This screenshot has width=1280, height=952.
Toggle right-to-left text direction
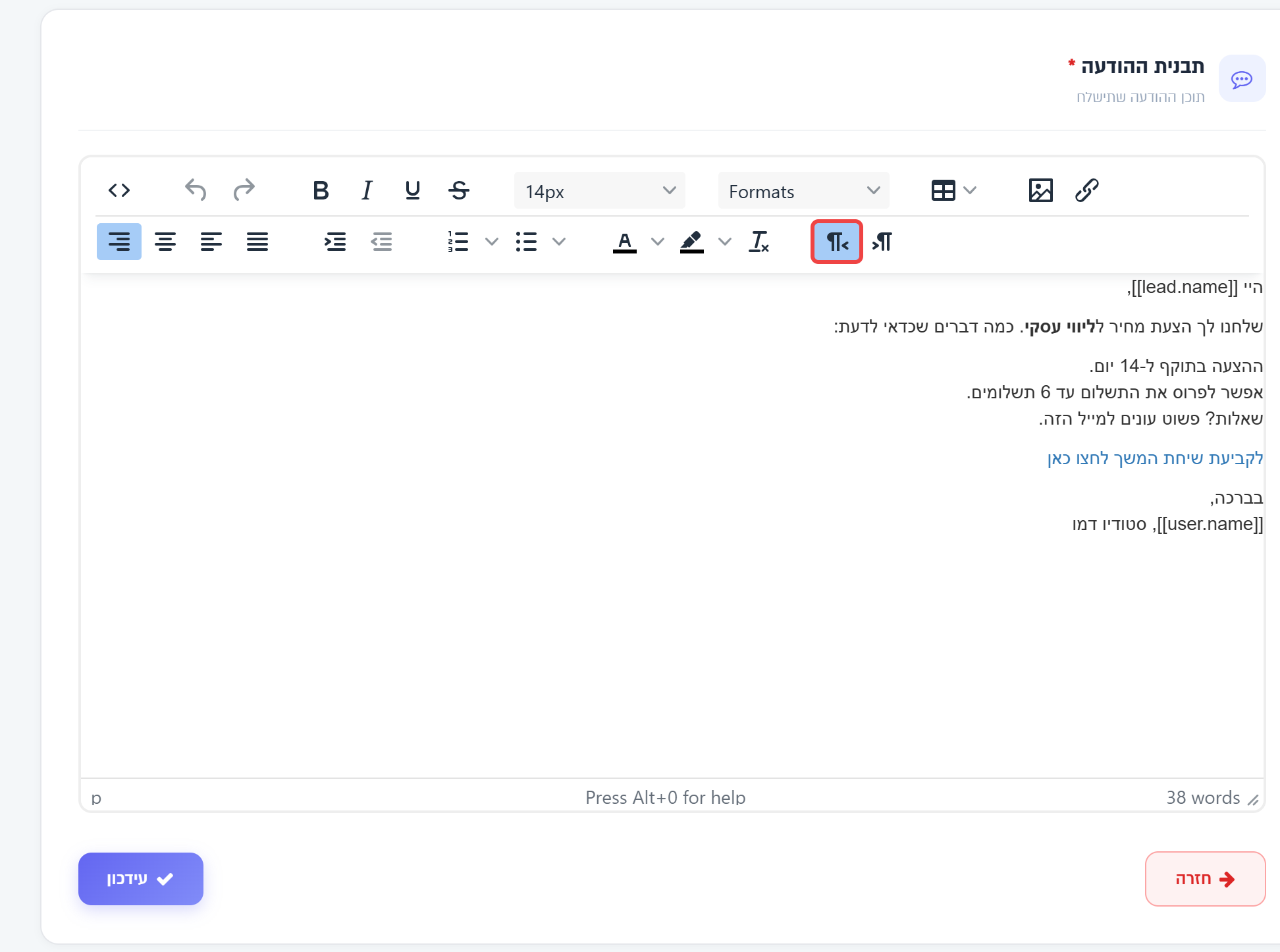[x=837, y=242]
